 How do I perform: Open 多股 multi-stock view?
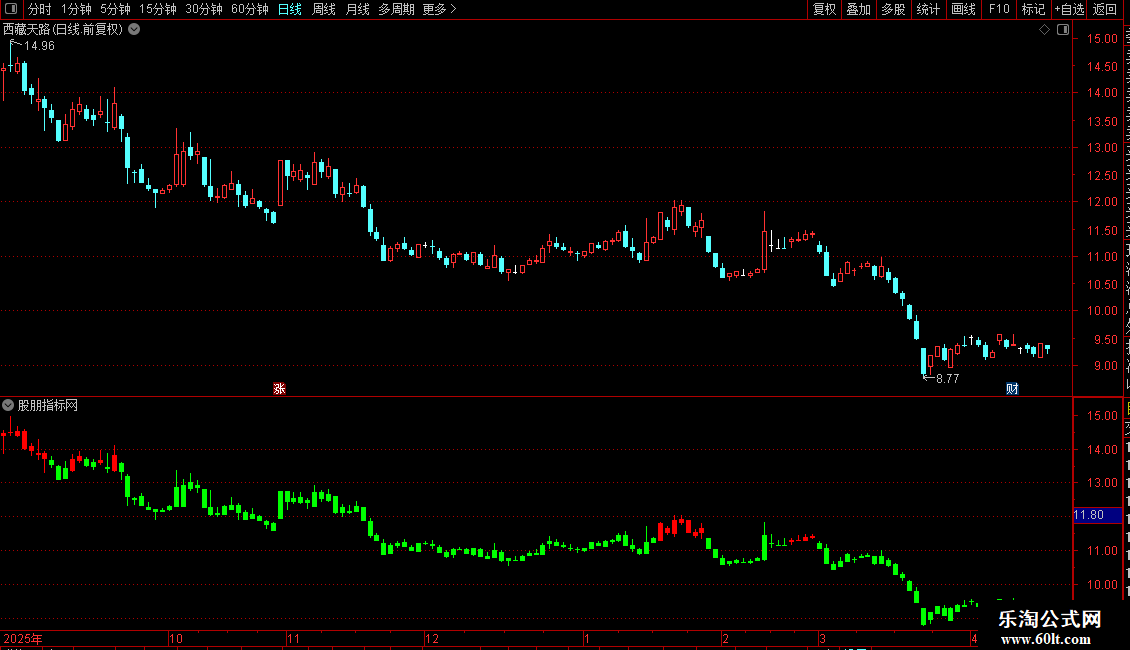click(893, 9)
